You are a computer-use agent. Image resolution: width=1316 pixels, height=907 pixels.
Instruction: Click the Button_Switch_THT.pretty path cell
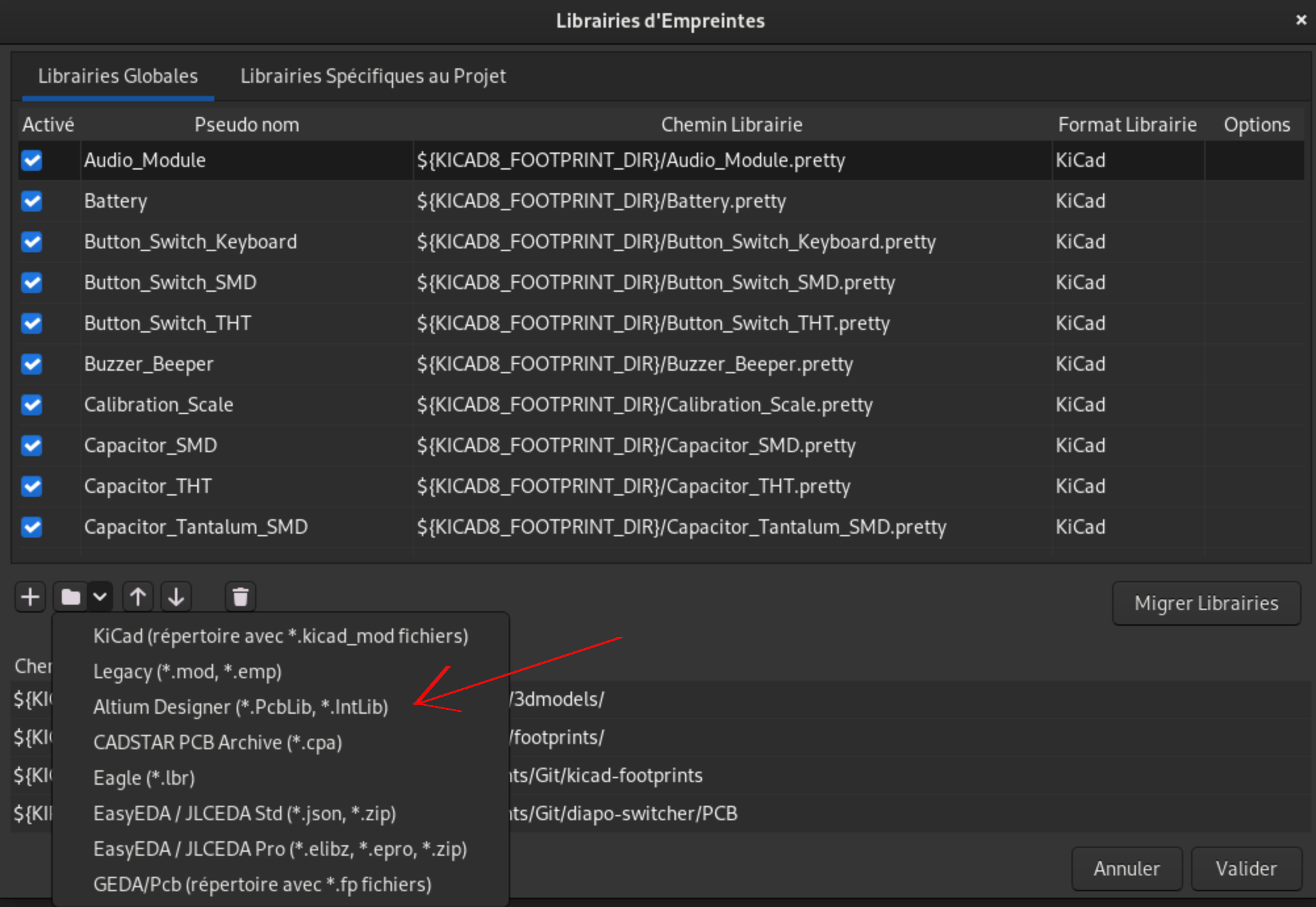pyautogui.click(x=732, y=323)
